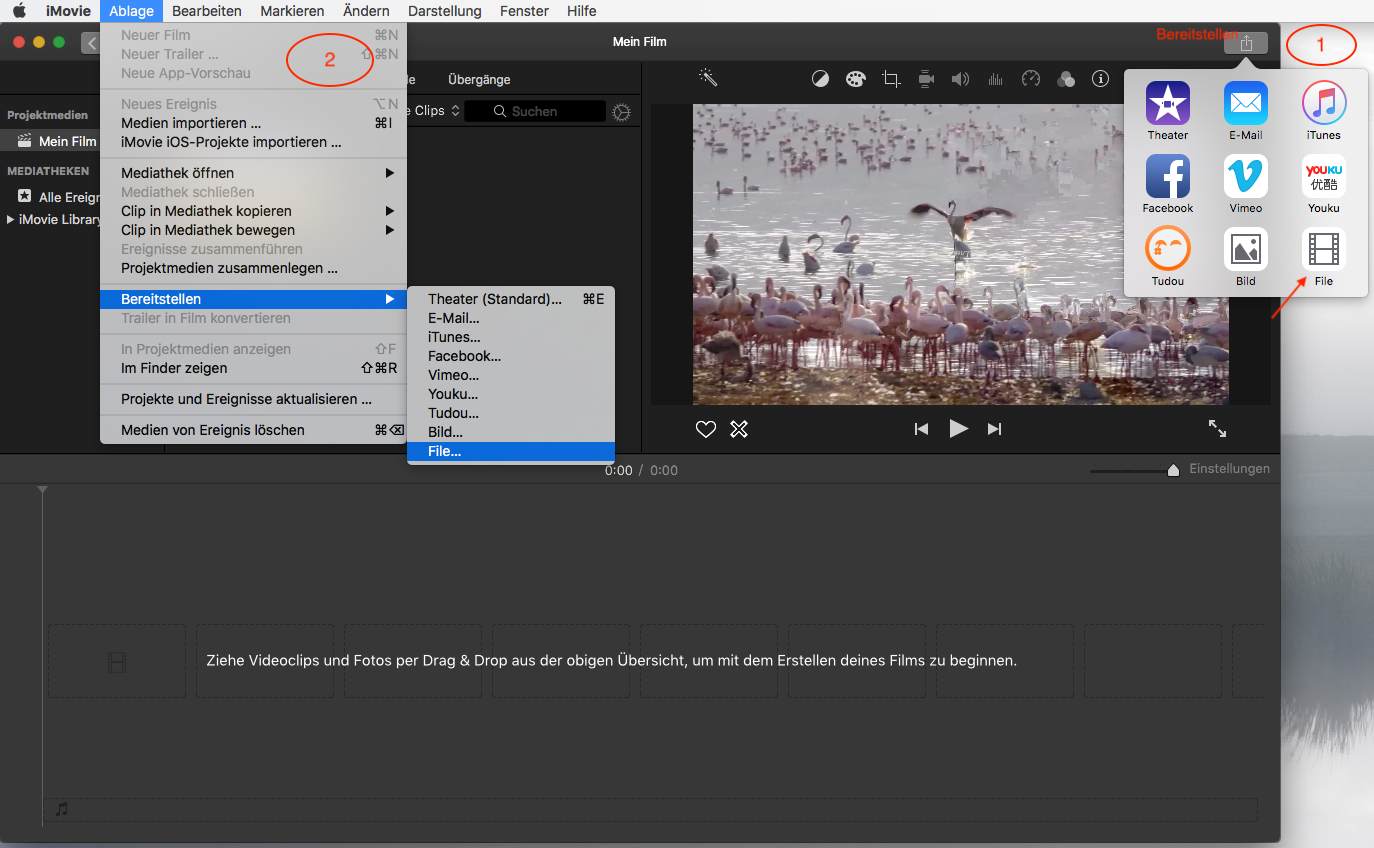The height and width of the screenshot is (848, 1374).
Task: Skip to the next clip
Action: pos(994,429)
